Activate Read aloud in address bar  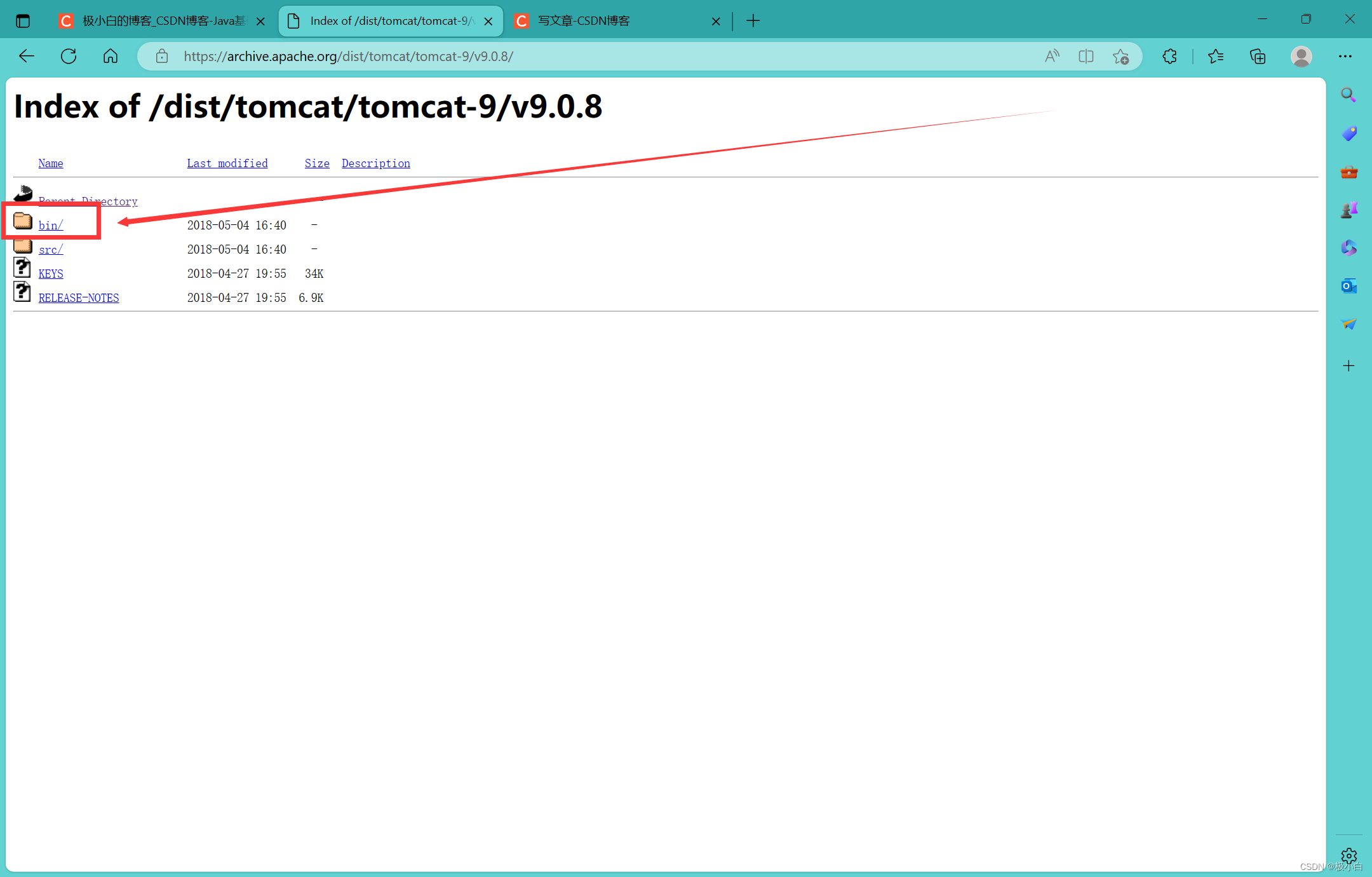[1052, 57]
